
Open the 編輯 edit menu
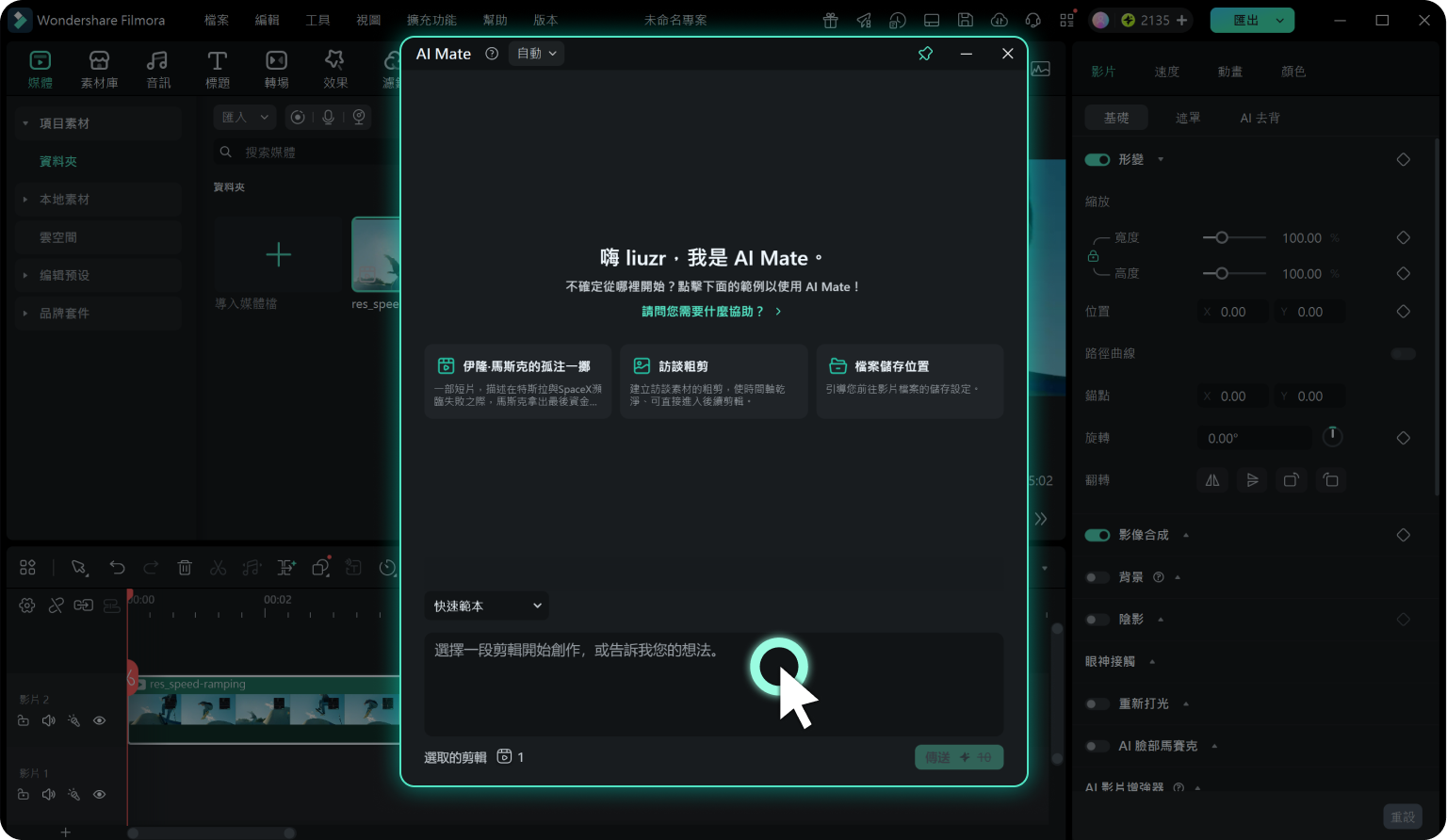268,20
